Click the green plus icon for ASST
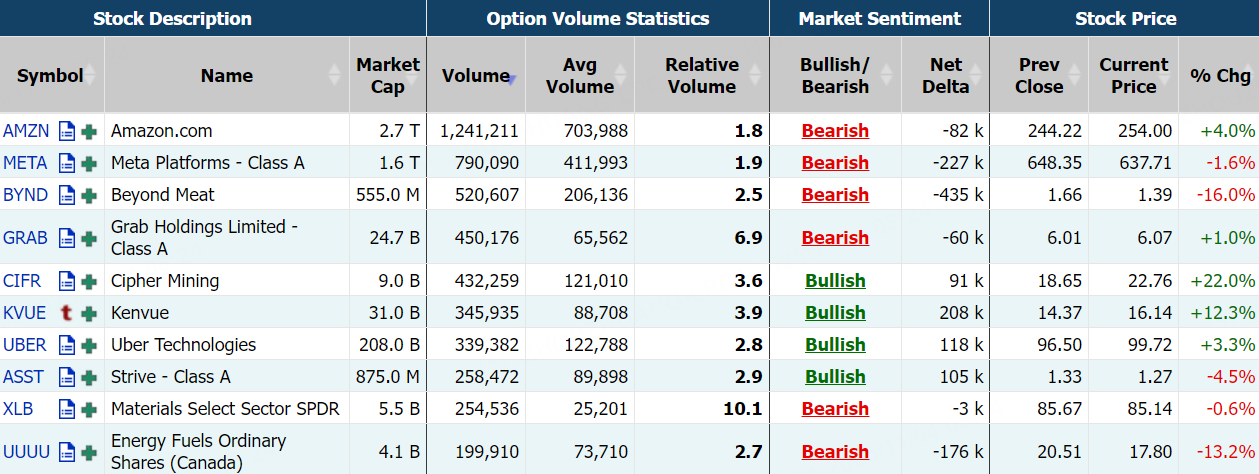The image size is (1259, 474). coord(89,377)
